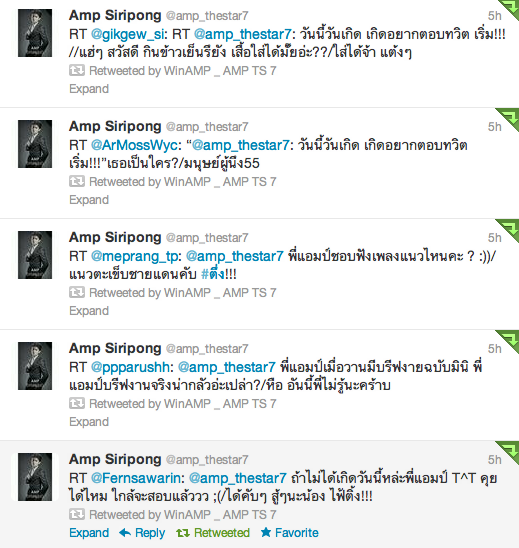Viewport: 519px width, 548px height.
Task: Click green retweeted corner badge on first tweet
Action: click(510, 8)
